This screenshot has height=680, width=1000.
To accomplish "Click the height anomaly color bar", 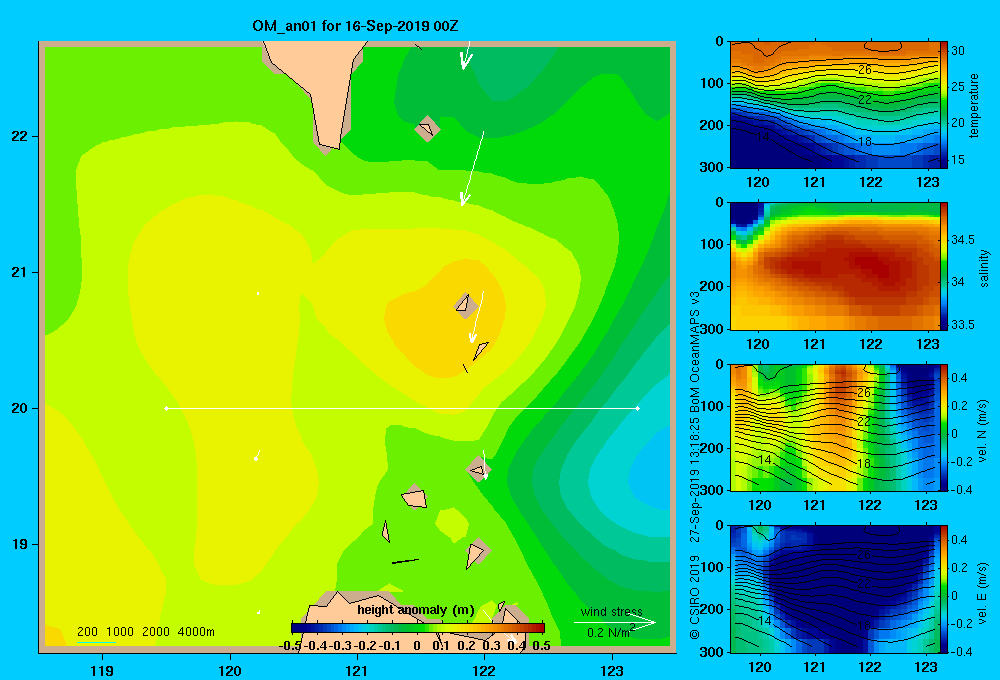I will click(x=418, y=628).
